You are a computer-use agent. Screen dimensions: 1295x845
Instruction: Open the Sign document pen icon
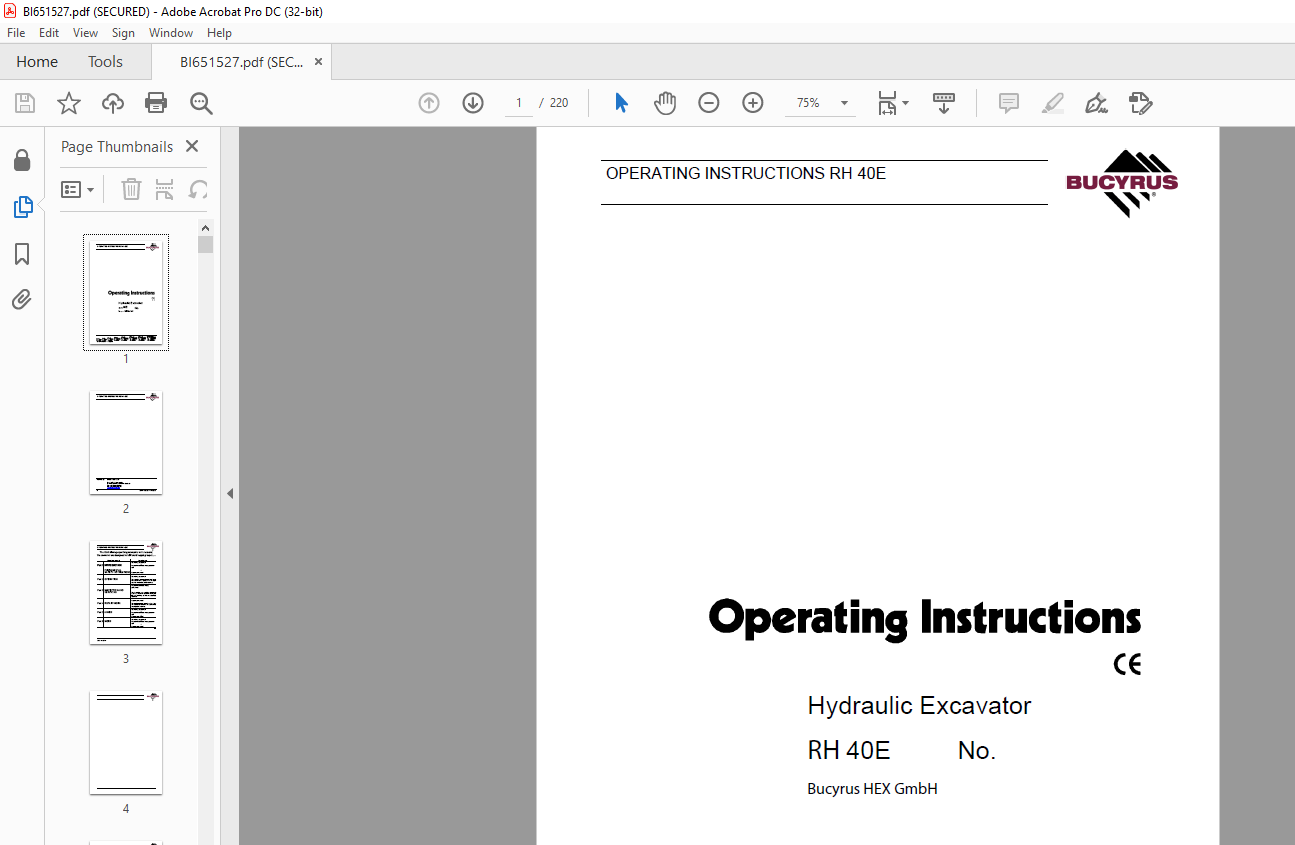point(1096,103)
